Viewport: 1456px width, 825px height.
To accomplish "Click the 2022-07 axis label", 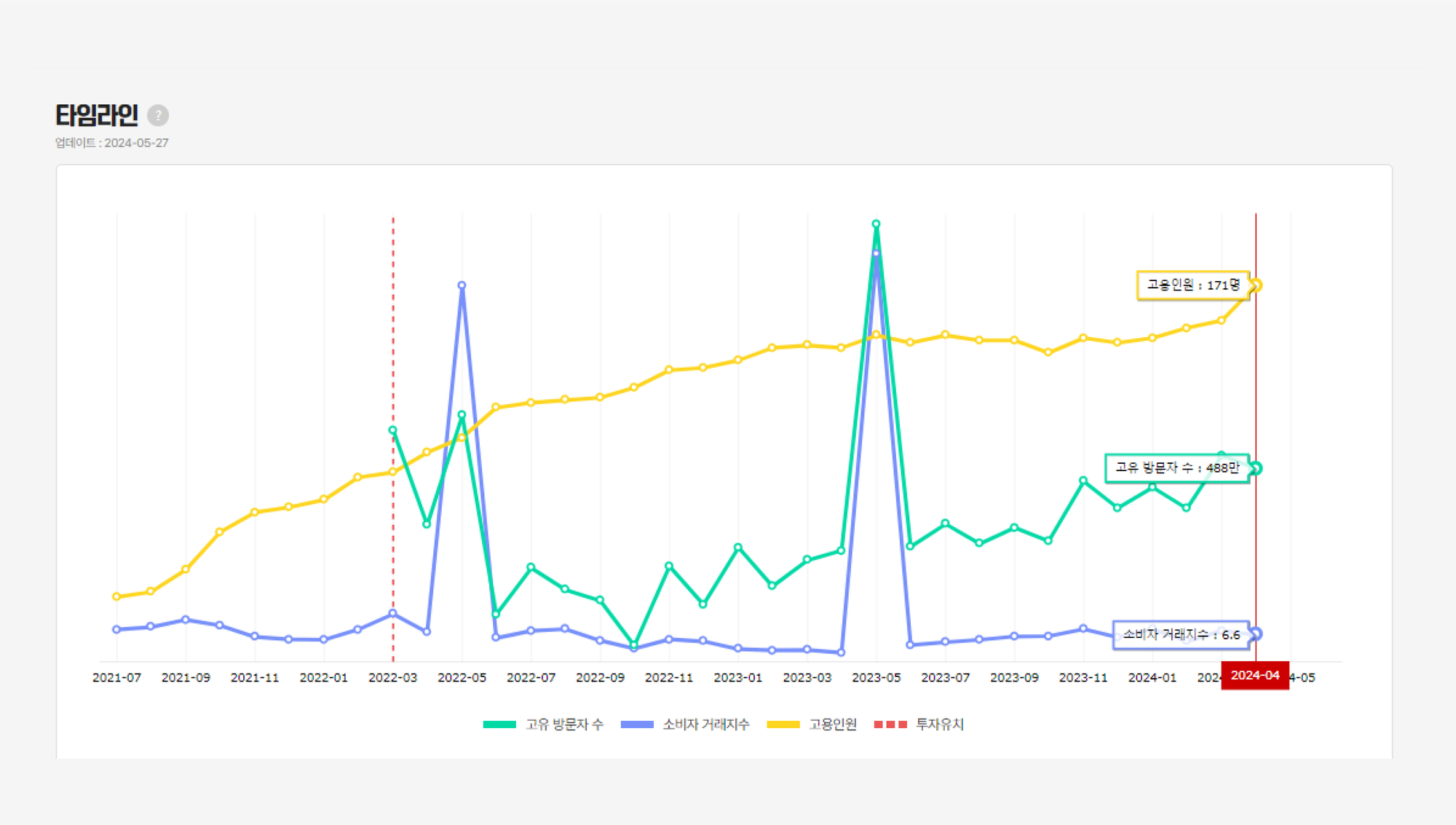I will click(x=531, y=677).
